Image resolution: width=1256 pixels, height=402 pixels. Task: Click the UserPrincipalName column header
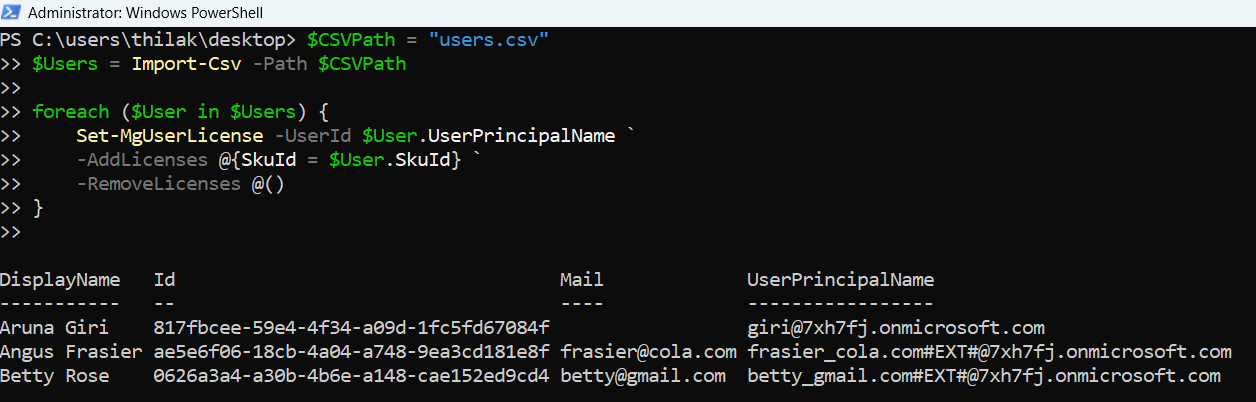pos(840,280)
